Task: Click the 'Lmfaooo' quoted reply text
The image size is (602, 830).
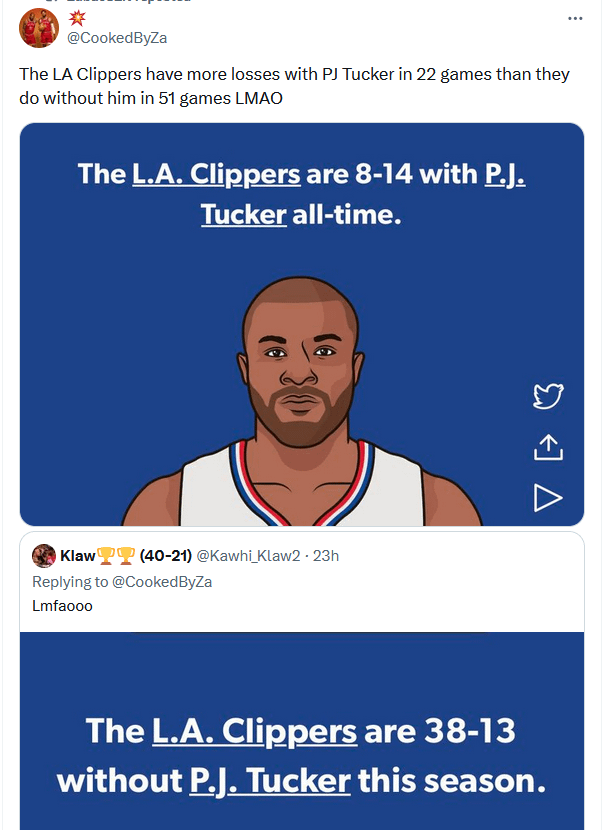Action: pyautogui.click(x=63, y=605)
